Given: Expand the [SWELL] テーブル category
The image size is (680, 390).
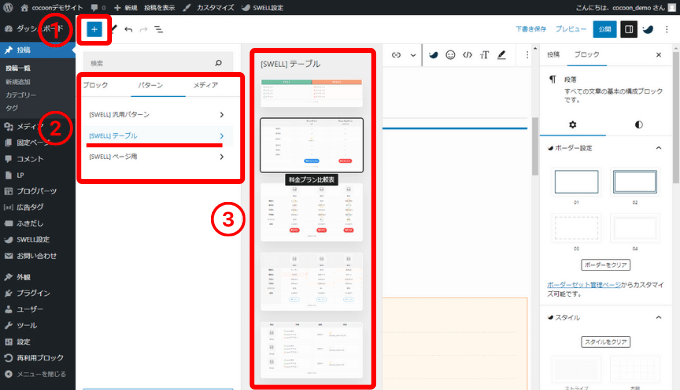Looking at the screenshot, I should click(158, 136).
